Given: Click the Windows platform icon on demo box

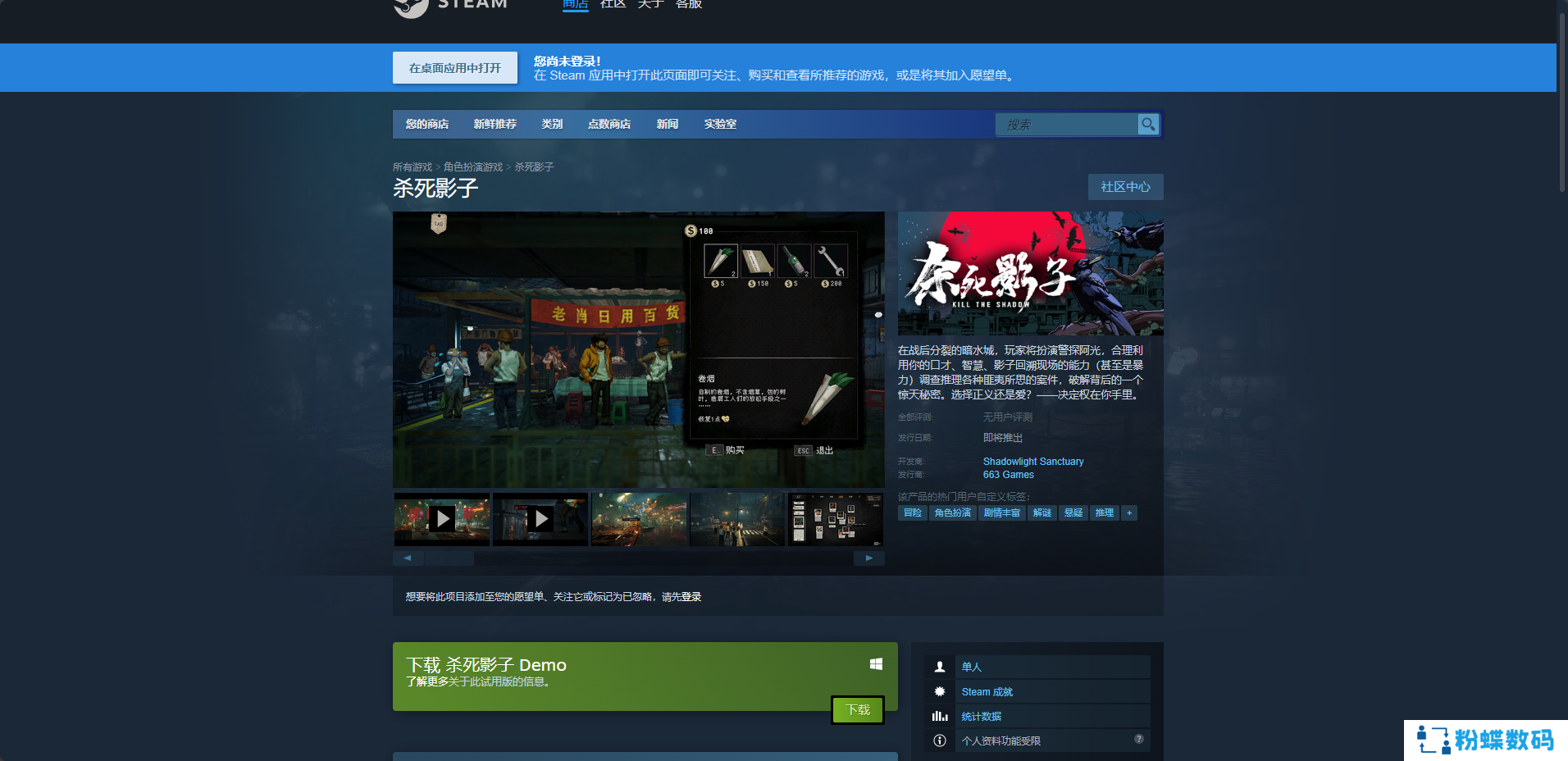Looking at the screenshot, I should point(876,664).
